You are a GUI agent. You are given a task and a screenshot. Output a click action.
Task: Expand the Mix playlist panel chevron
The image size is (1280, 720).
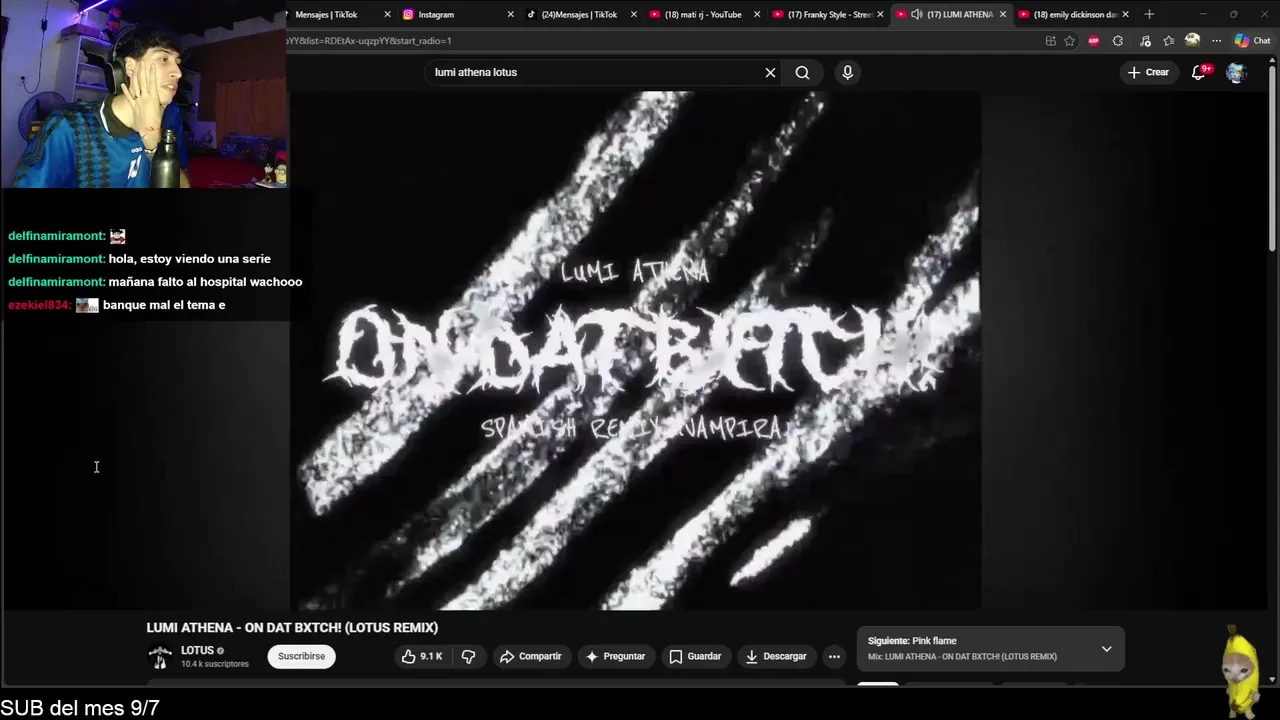(x=1106, y=649)
